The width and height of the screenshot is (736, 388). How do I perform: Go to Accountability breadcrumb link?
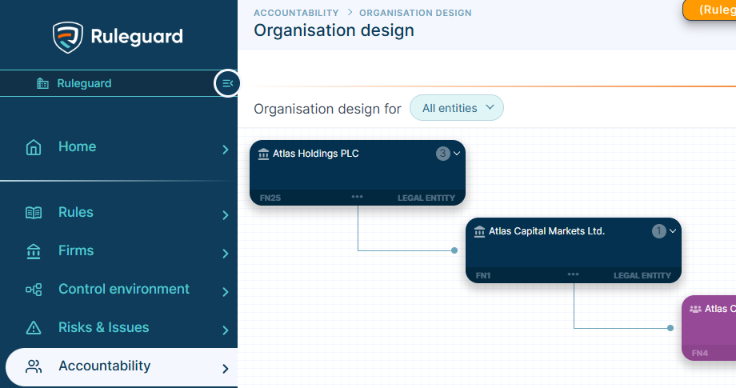click(x=296, y=13)
